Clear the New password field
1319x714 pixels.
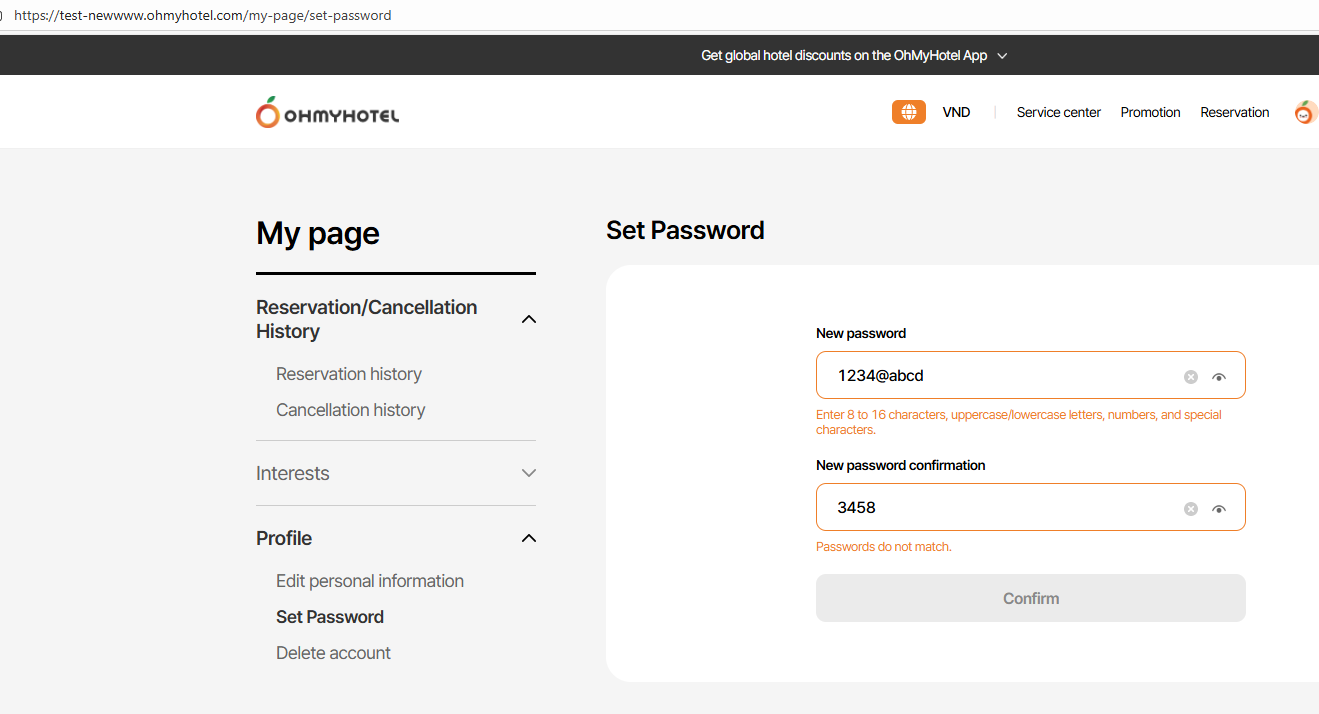[1190, 377]
